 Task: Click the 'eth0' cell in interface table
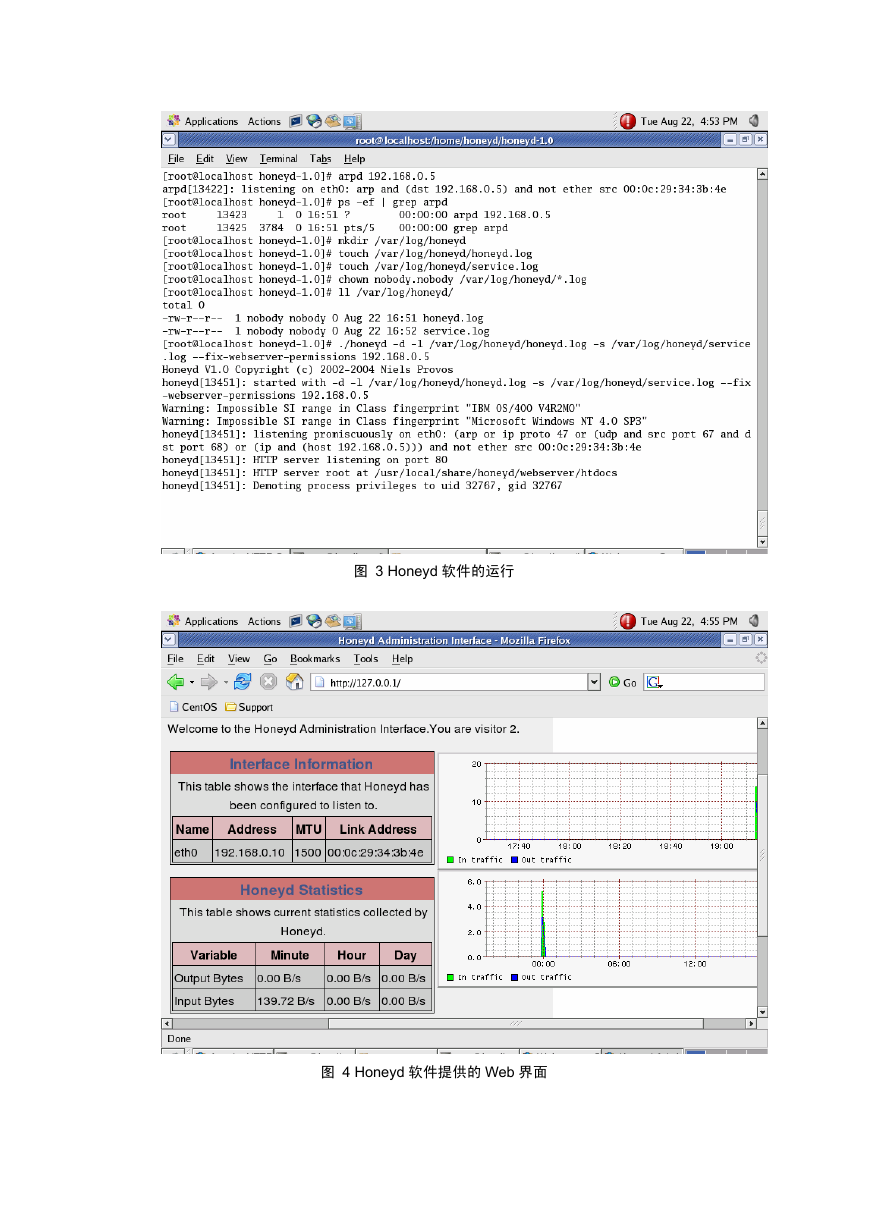(x=192, y=853)
